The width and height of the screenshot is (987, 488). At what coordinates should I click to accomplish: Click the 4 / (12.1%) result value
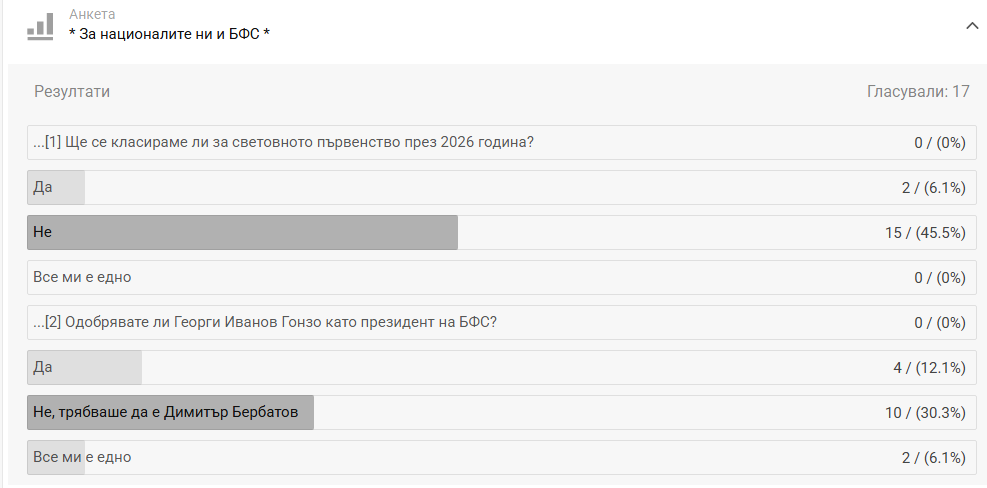pos(929,368)
